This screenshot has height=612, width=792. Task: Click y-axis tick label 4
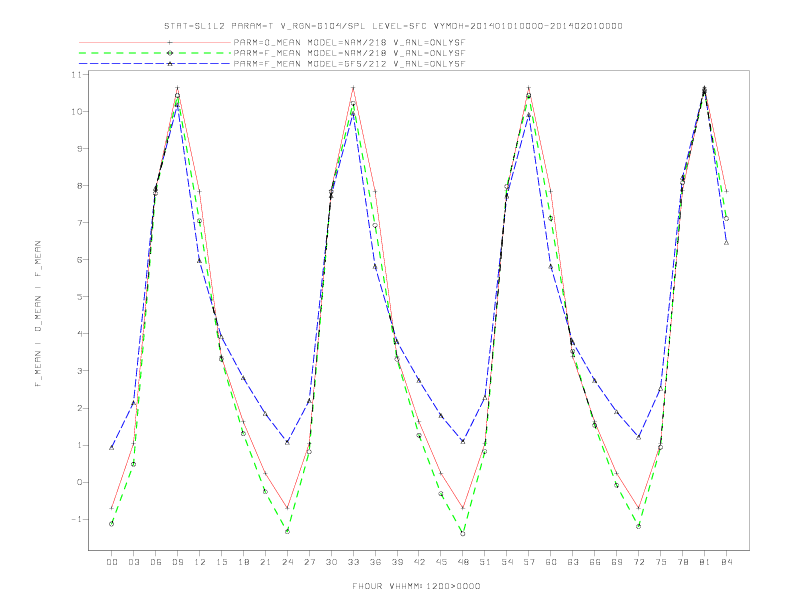coord(80,334)
